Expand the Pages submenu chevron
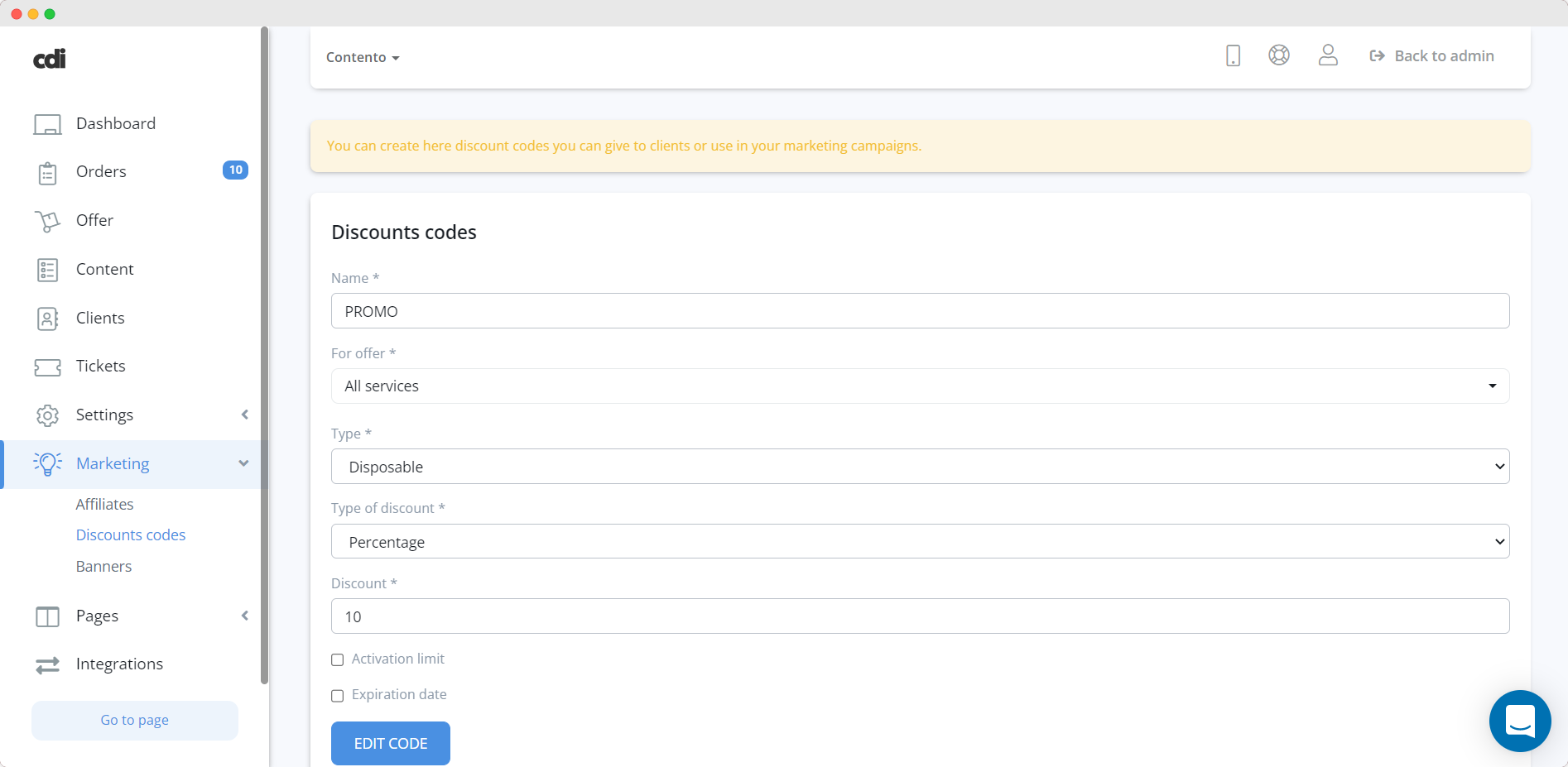The width and height of the screenshot is (1568, 767). pos(244,616)
